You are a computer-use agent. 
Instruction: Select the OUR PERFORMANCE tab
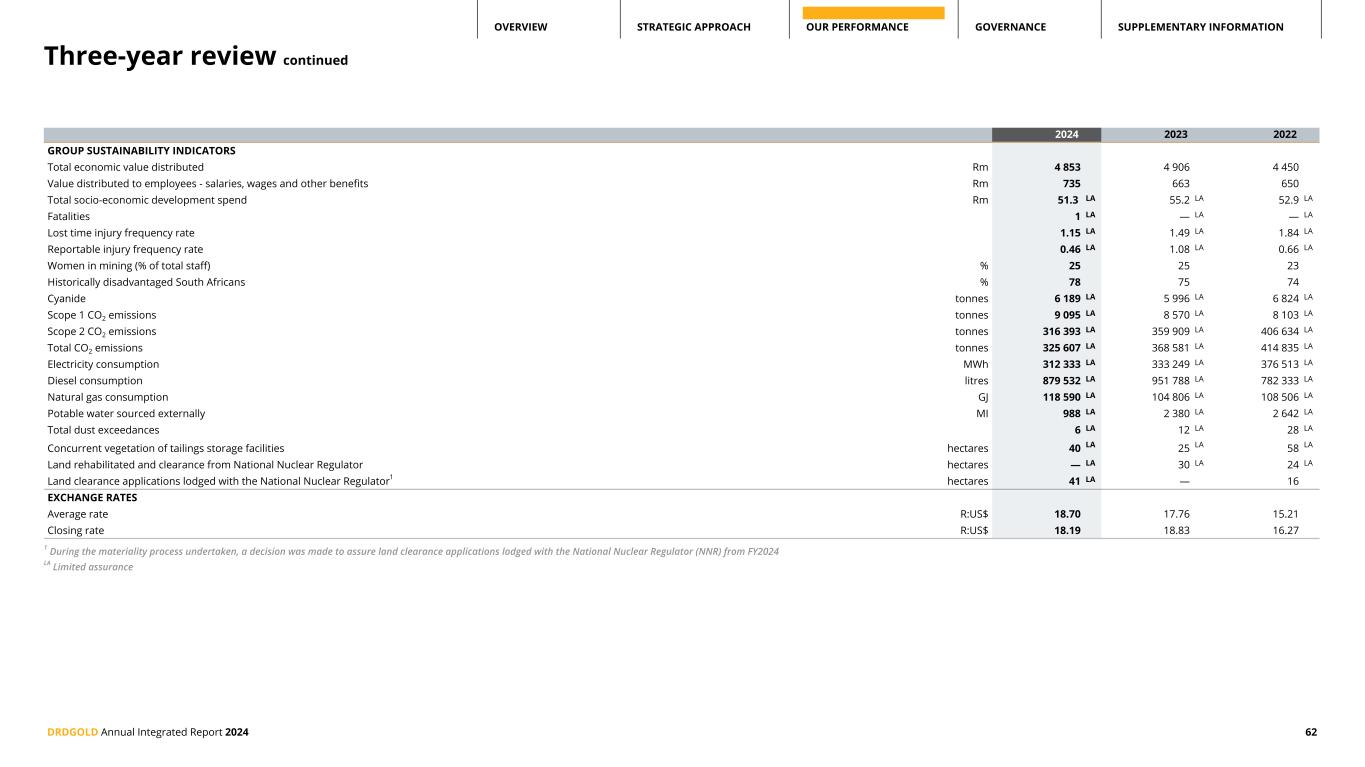coord(857,27)
